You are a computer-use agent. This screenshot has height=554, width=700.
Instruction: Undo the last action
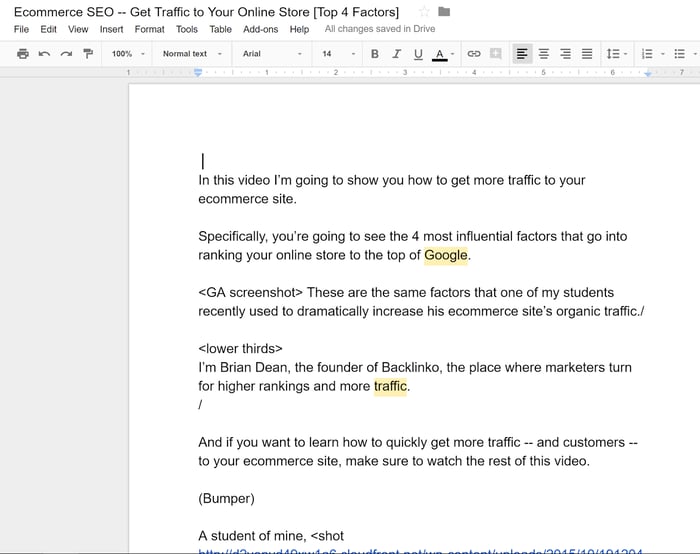click(x=44, y=54)
